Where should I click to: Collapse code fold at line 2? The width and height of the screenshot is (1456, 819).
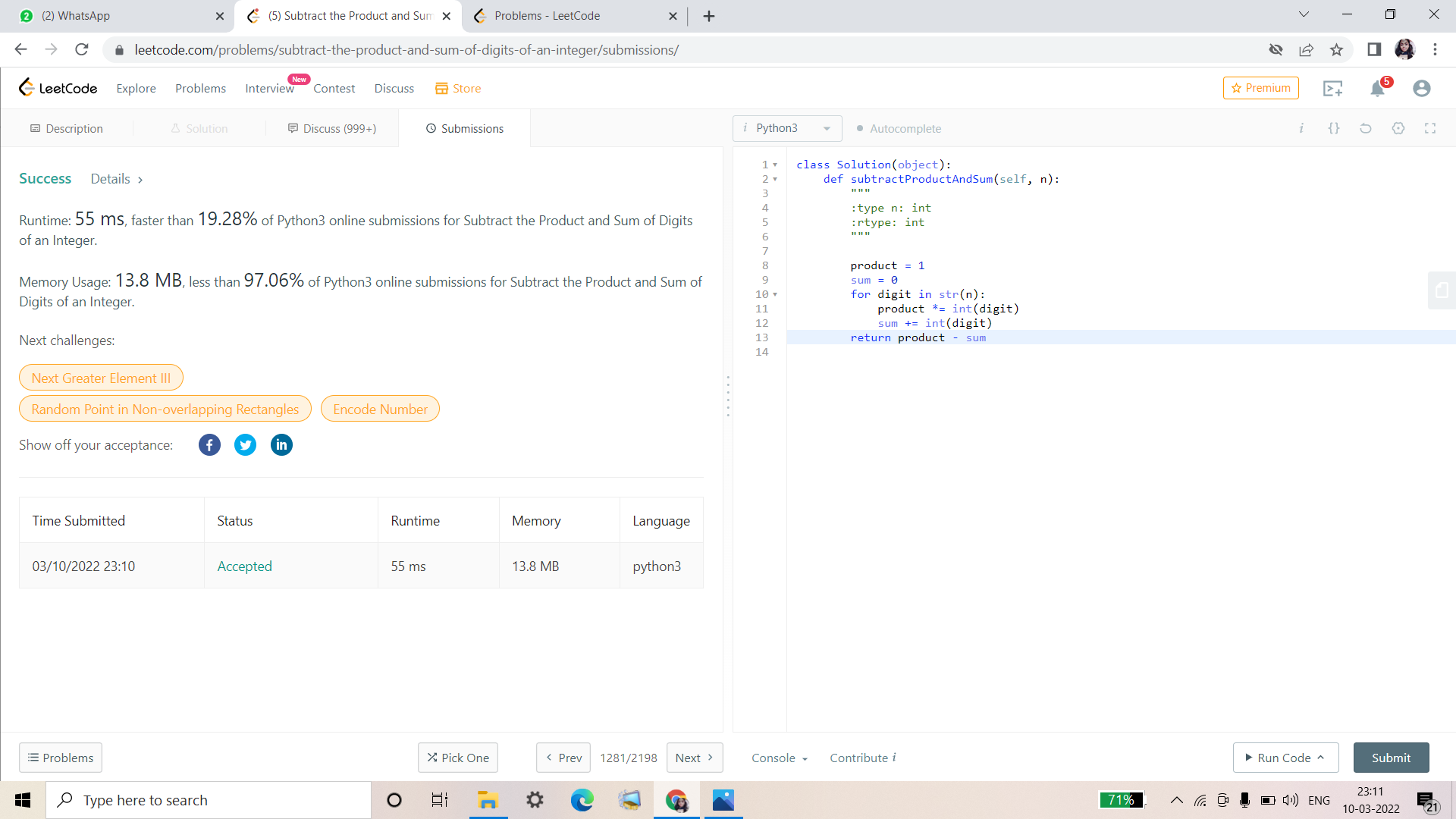pos(775,179)
